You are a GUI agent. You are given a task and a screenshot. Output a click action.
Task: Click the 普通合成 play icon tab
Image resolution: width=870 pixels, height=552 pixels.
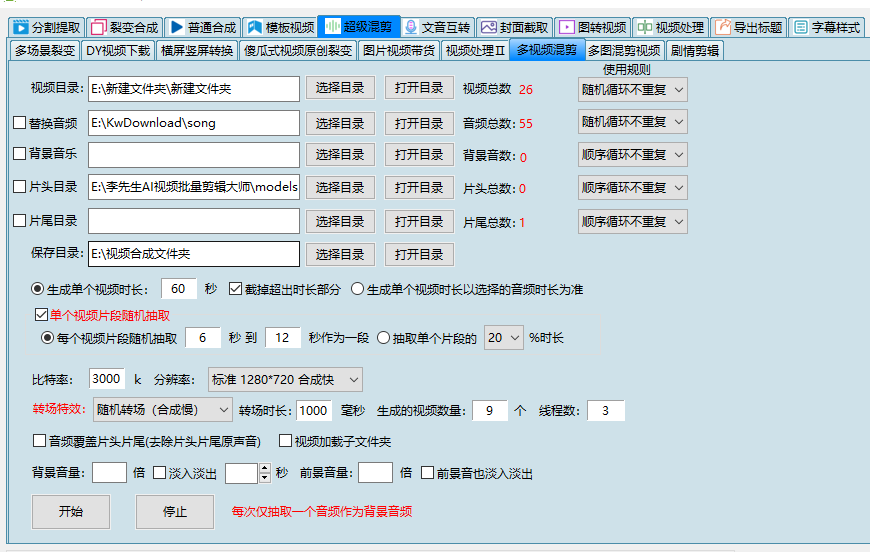(x=177, y=27)
